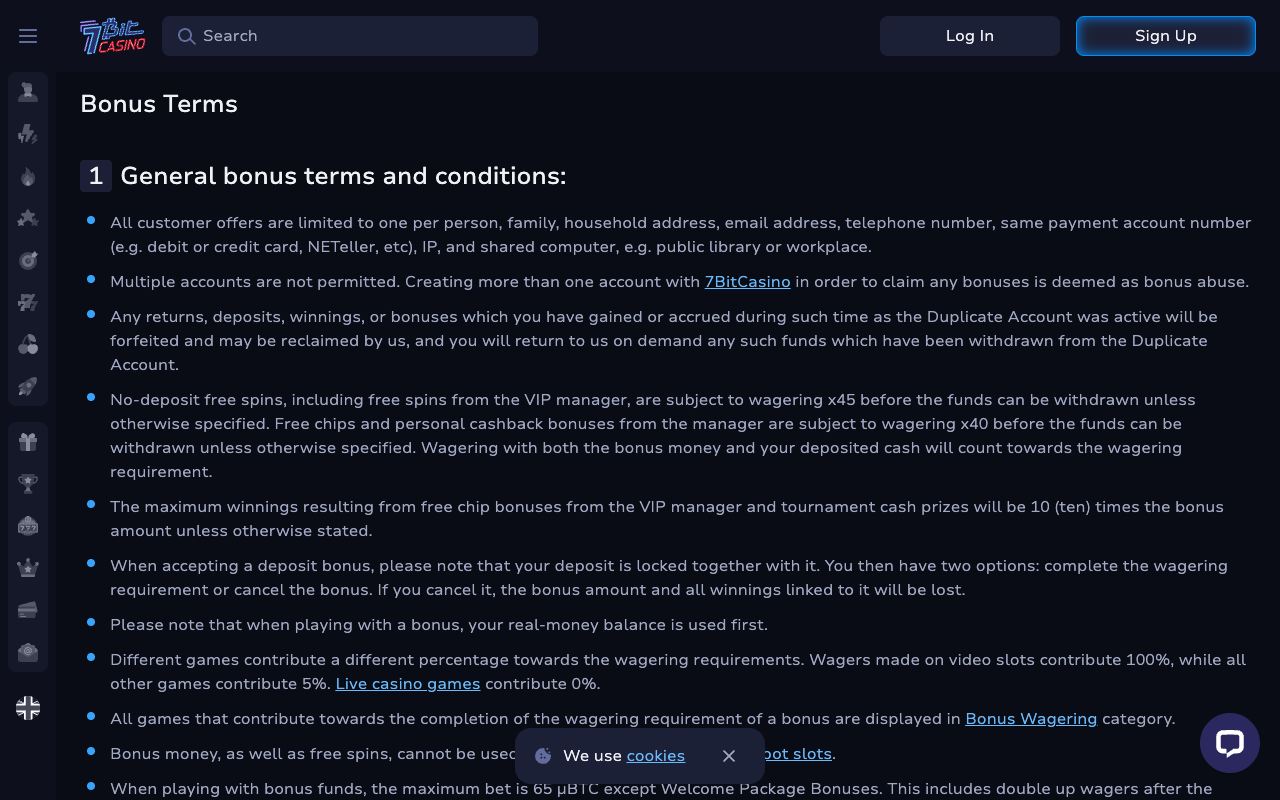Click the 'Different games contribute' paragraph

tap(678, 672)
